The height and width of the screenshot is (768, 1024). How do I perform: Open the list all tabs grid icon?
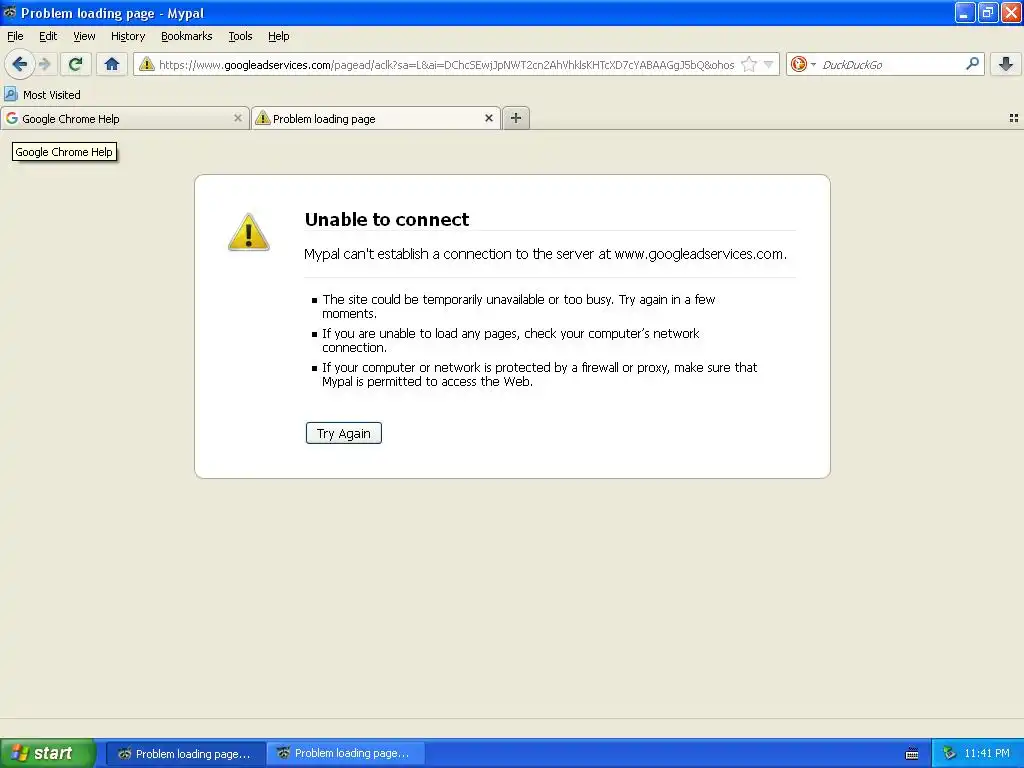point(1014,118)
